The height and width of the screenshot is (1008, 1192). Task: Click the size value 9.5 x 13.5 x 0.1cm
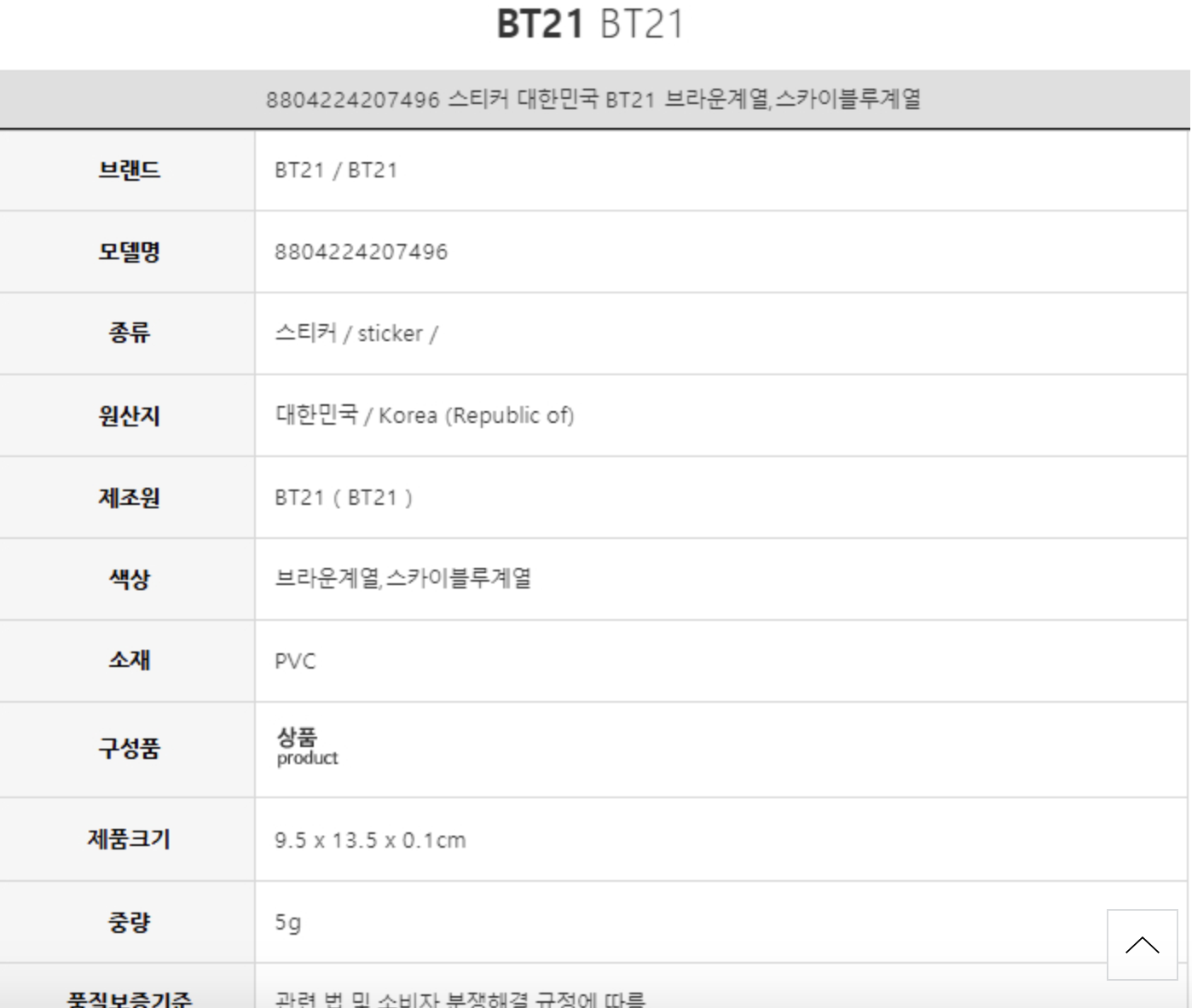click(x=370, y=840)
